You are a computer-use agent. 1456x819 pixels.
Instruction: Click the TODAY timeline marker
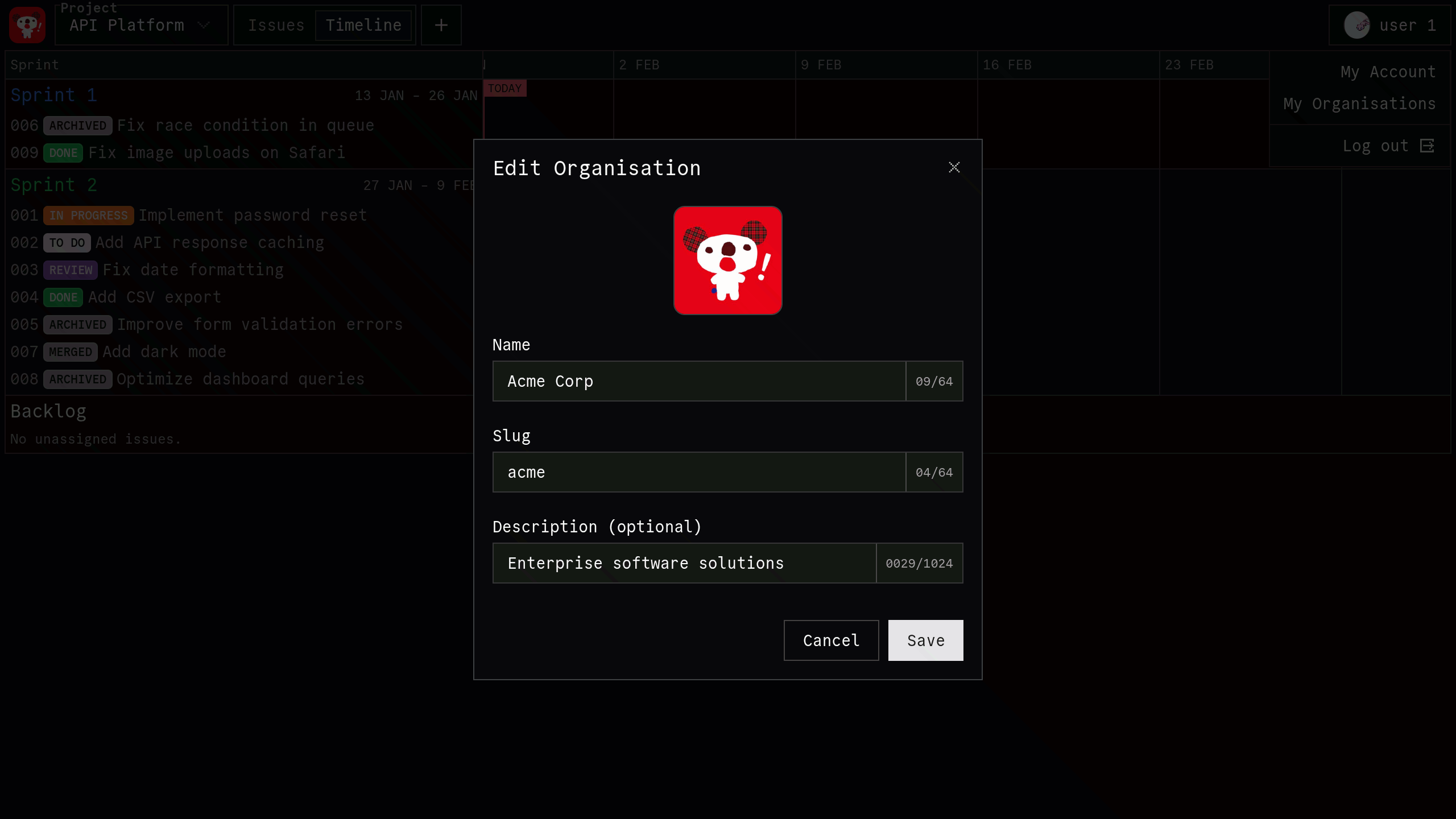504,88
